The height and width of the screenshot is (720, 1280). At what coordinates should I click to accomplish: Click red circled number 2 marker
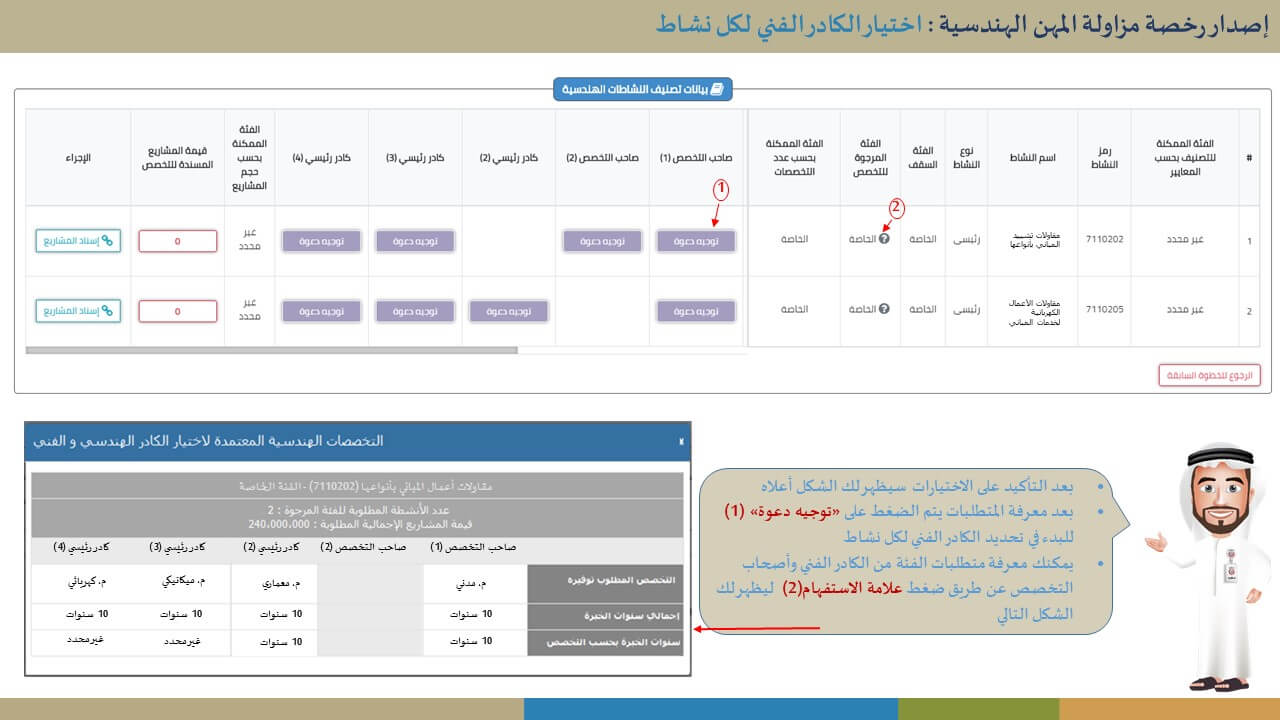point(896,208)
